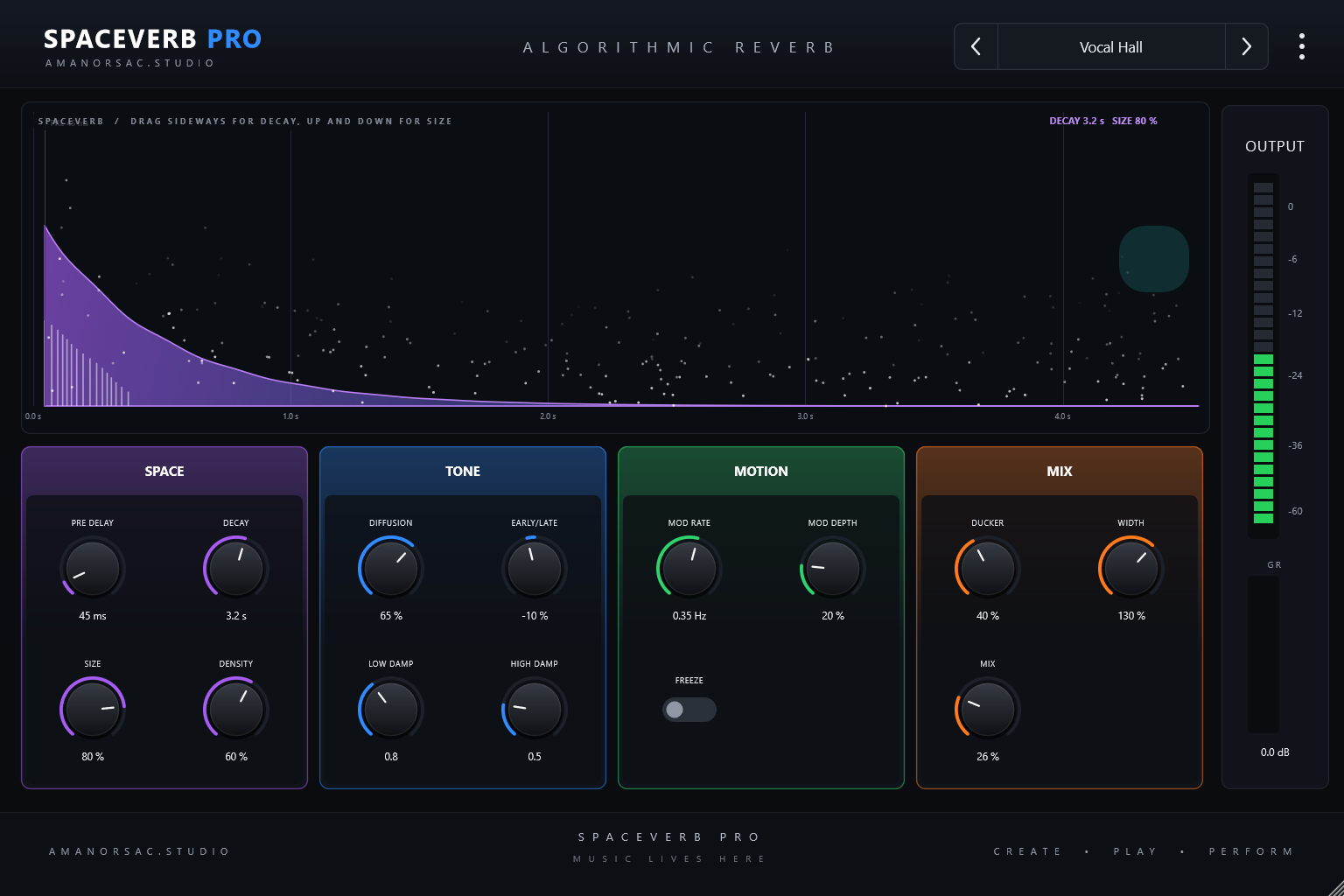Click the CREATE footer text

(1027, 851)
